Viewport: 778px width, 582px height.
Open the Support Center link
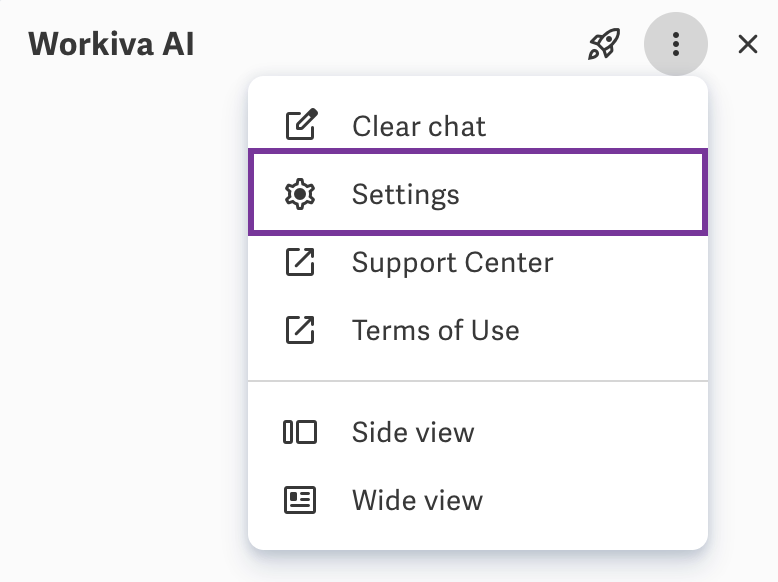click(478, 262)
